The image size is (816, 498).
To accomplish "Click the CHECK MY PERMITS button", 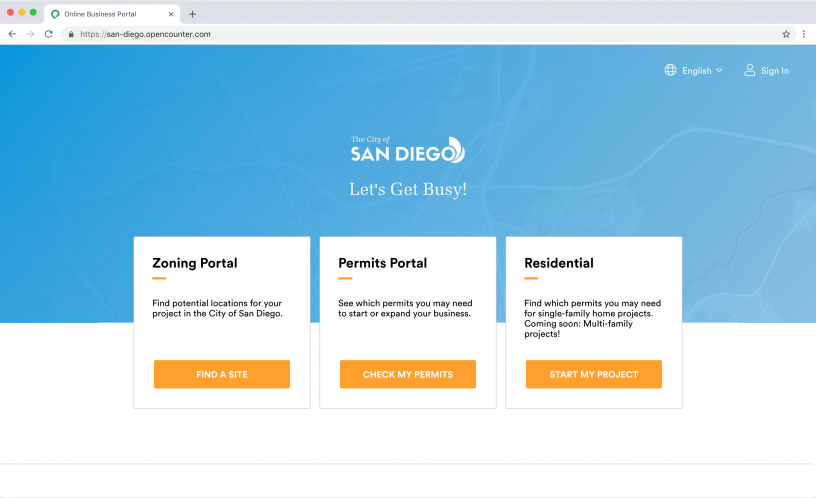I will (x=407, y=374).
